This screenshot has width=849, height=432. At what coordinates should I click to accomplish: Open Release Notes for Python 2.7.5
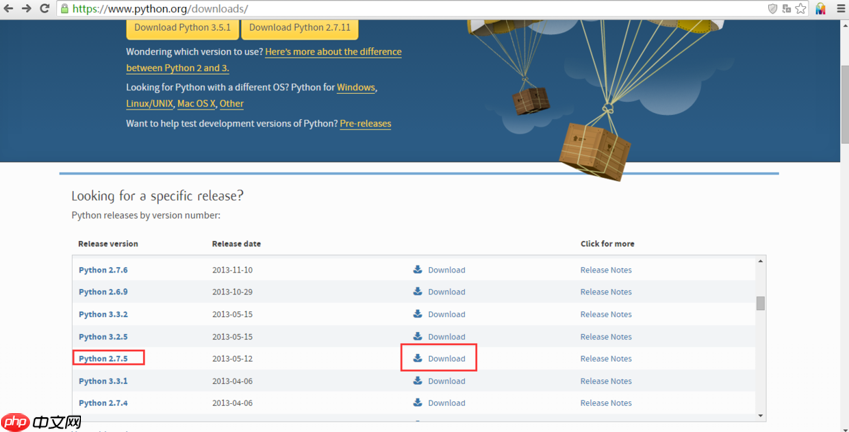click(606, 358)
